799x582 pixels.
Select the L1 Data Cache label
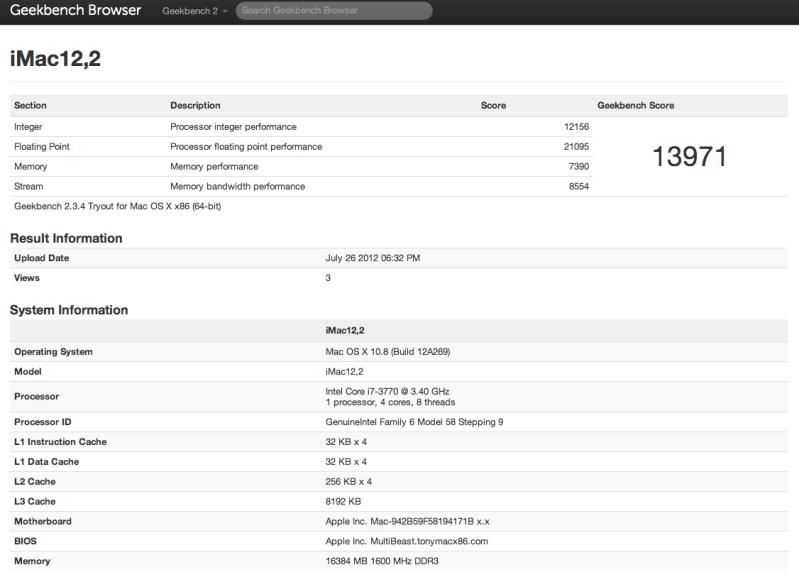coord(46,462)
